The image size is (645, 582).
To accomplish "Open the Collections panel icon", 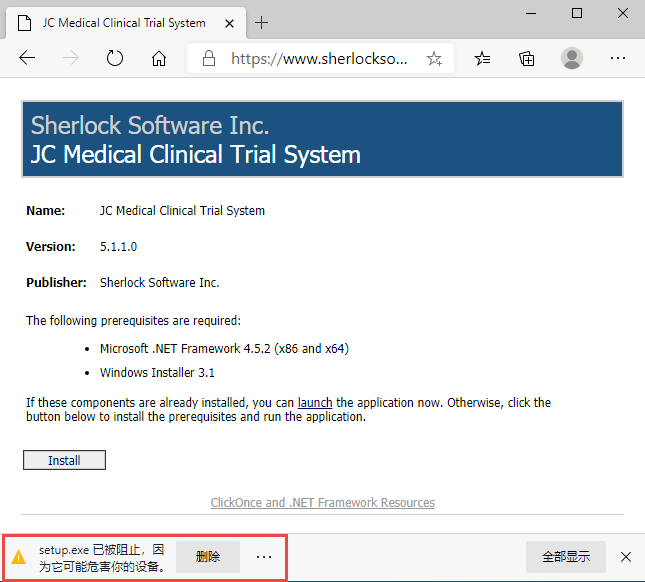I will 527,58.
